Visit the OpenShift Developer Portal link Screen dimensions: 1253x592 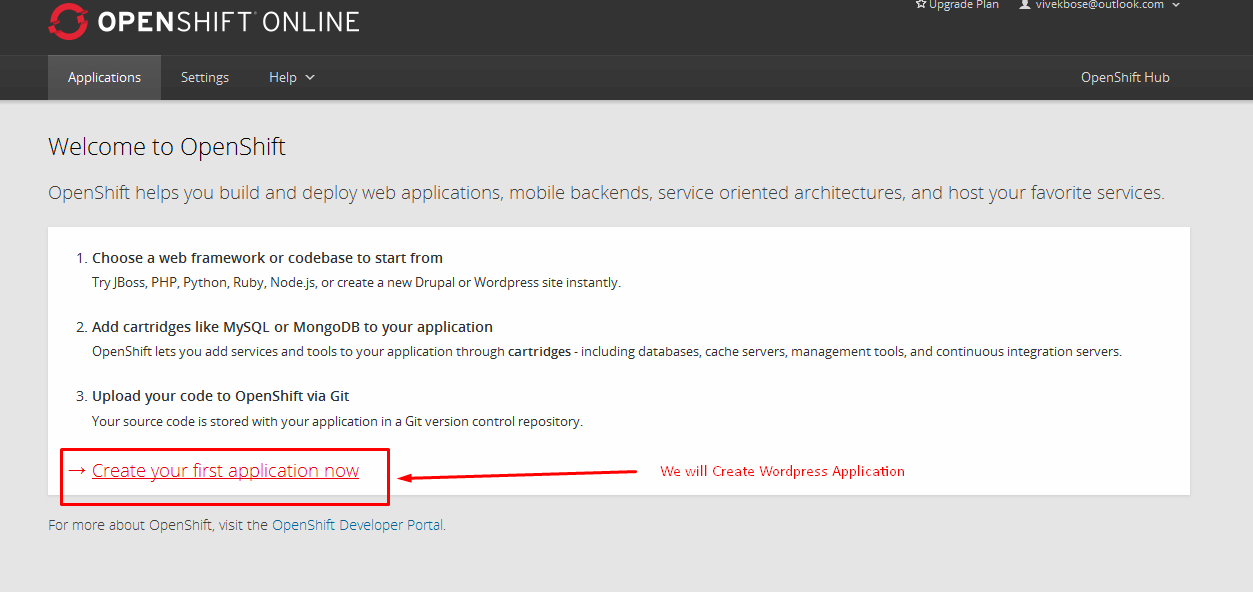click(357, 525)
